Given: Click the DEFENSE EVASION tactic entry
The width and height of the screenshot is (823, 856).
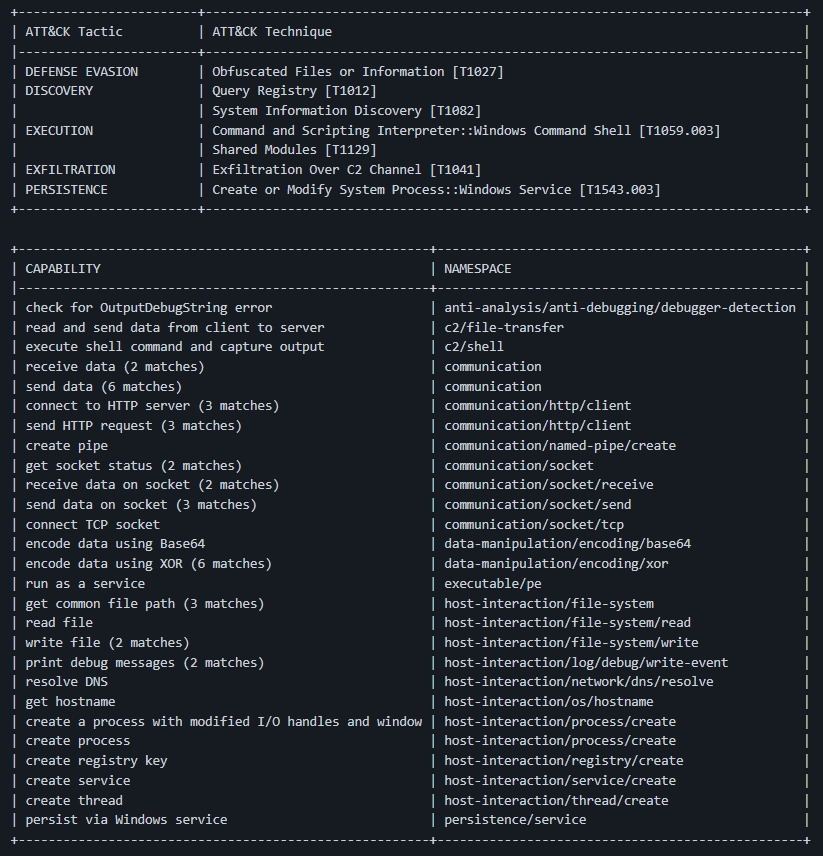Looking at the screenshot, I should (82, 72).
